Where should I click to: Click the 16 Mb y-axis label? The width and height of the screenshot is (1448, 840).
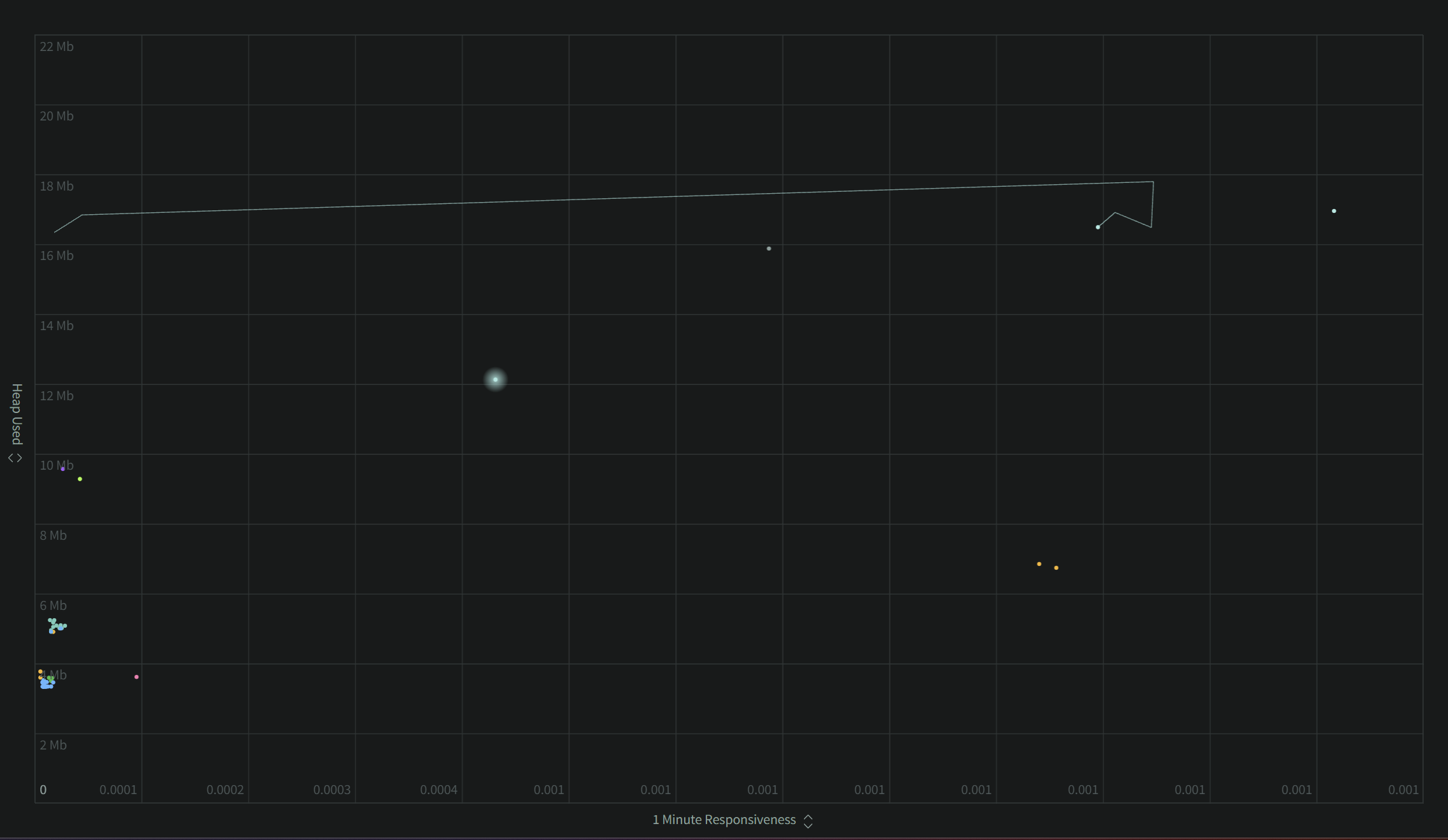(x=57, y=256)
